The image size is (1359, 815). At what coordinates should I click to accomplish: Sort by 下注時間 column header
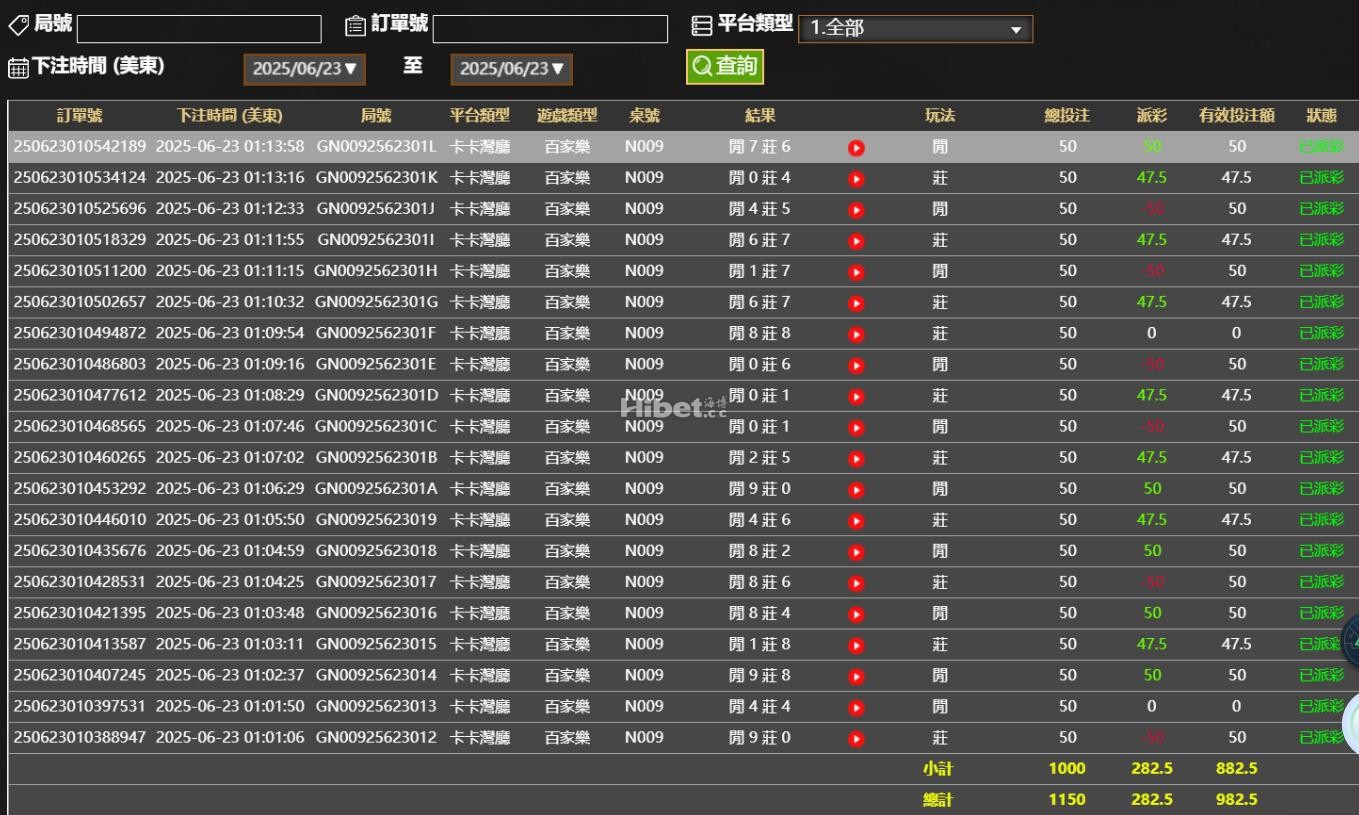(229, 116)
